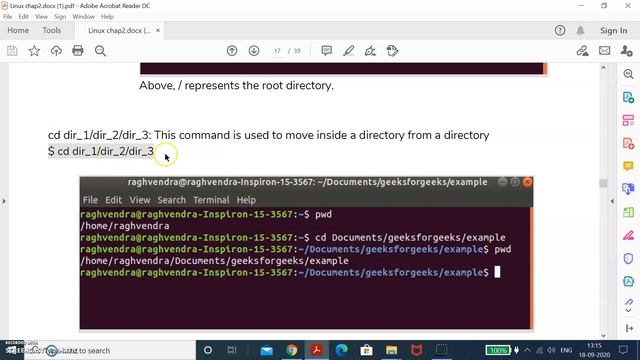Screen dimensions: 640x360
Task: Hide the right pane using the small left arrow
Action: point(612,201)
